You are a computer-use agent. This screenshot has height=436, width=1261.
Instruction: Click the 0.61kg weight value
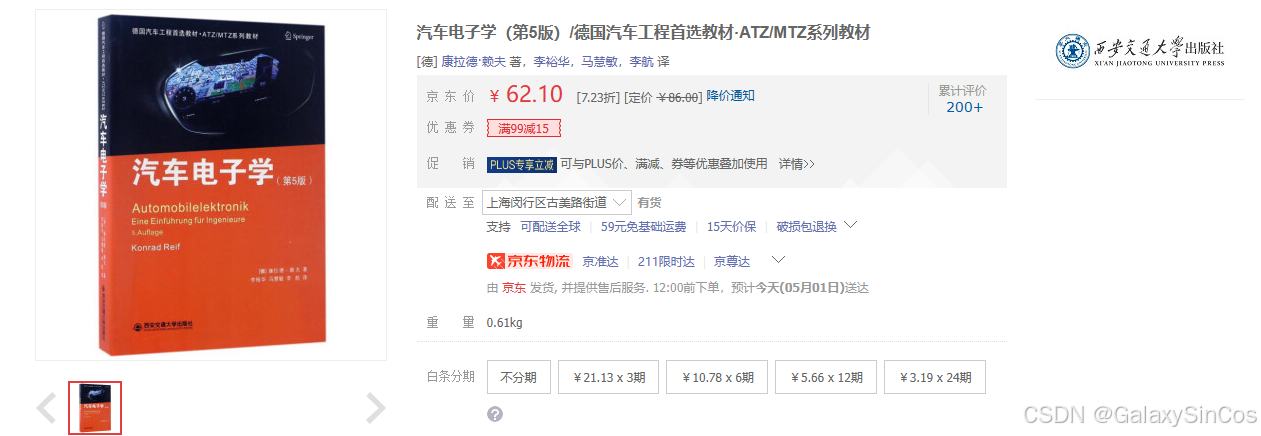(504, 323)
